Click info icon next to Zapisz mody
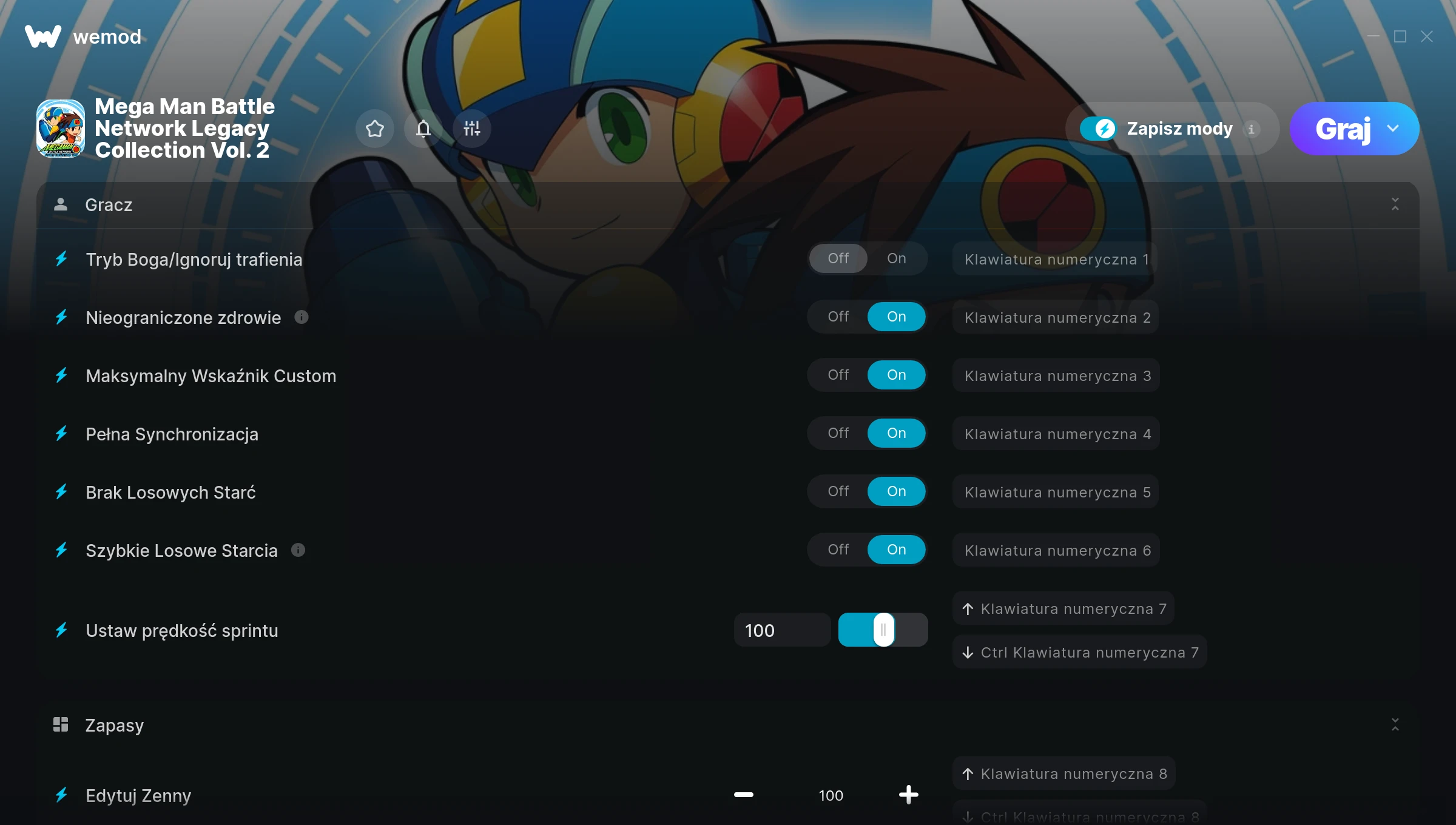 tap(1251, 129)
